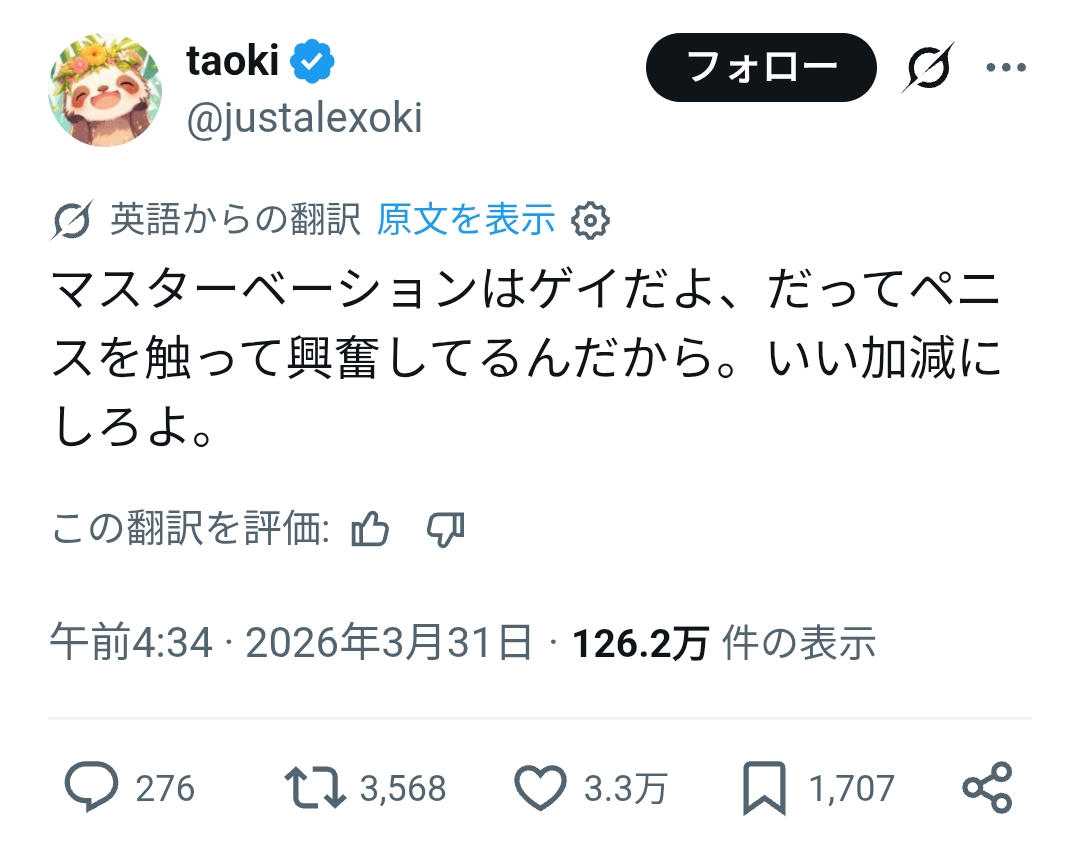Rate translation with thumbs down
1080x842 pixels.
coord(445,530)
